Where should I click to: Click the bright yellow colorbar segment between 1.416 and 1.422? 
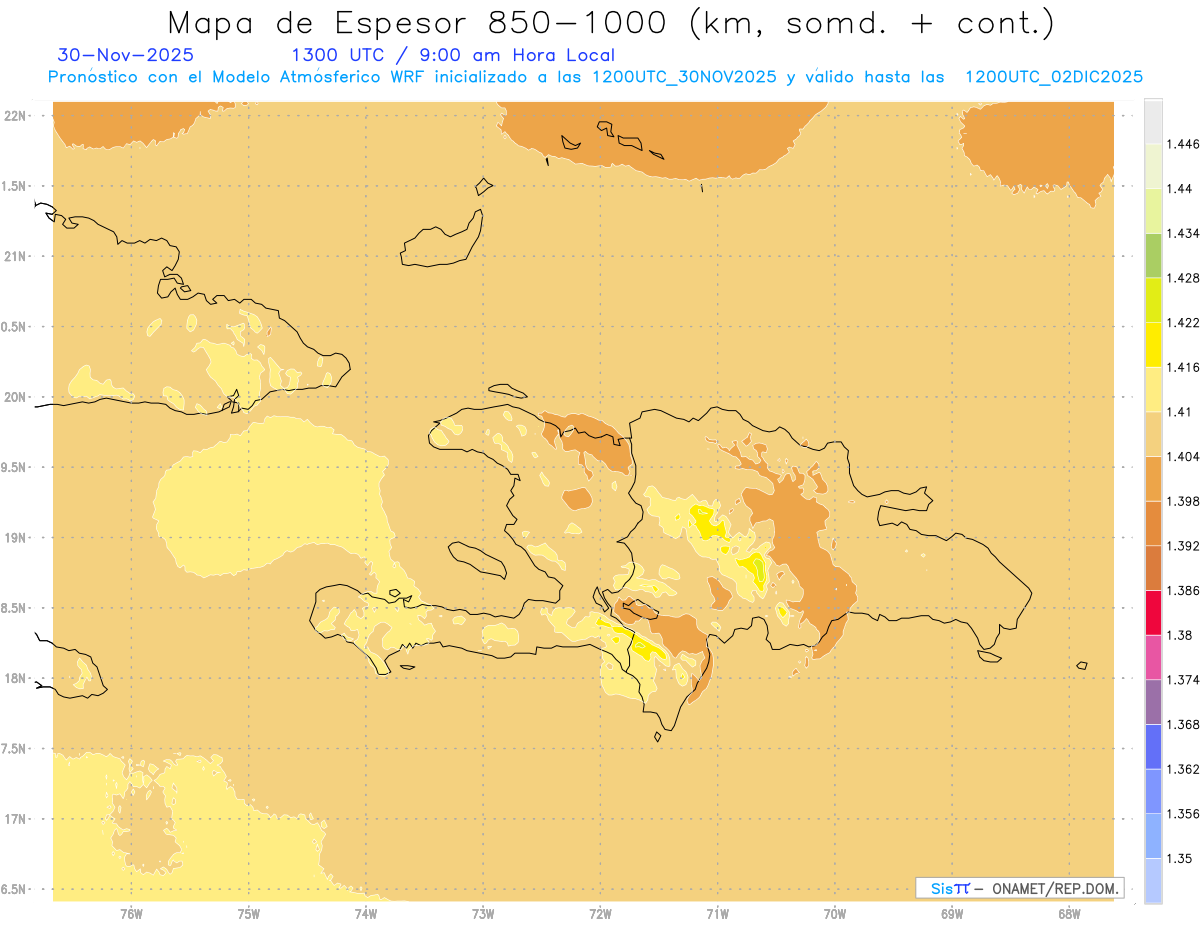coord(1153,345)
